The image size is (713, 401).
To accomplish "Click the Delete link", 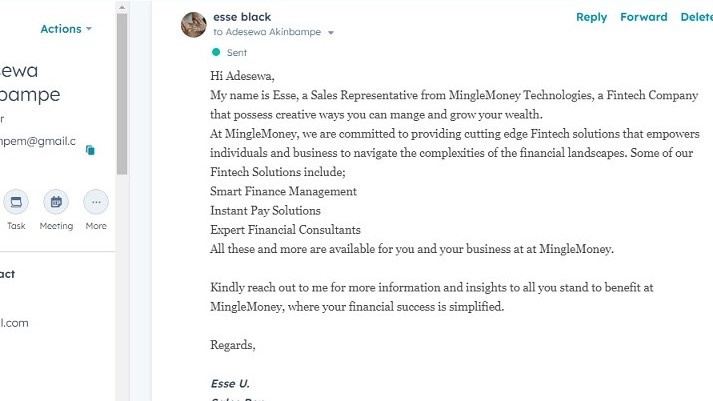I will (696, 17).
